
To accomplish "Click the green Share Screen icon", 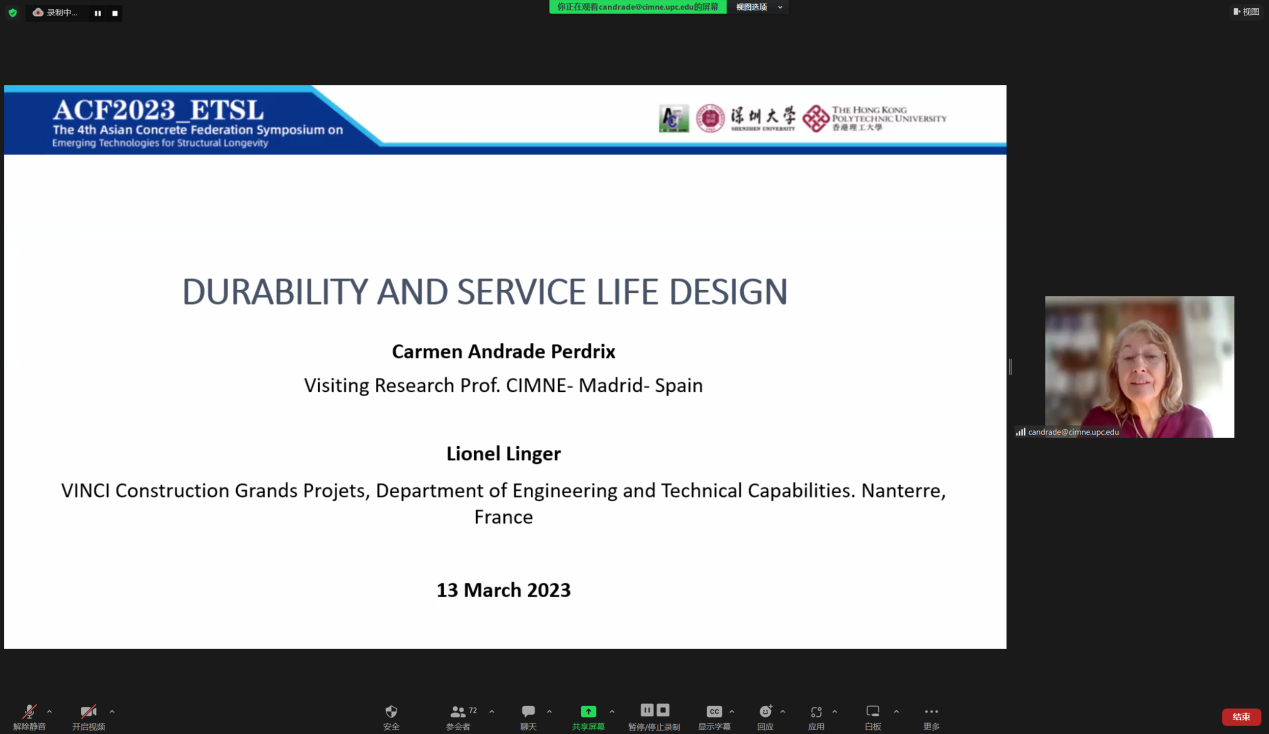I will click(588, 712).
